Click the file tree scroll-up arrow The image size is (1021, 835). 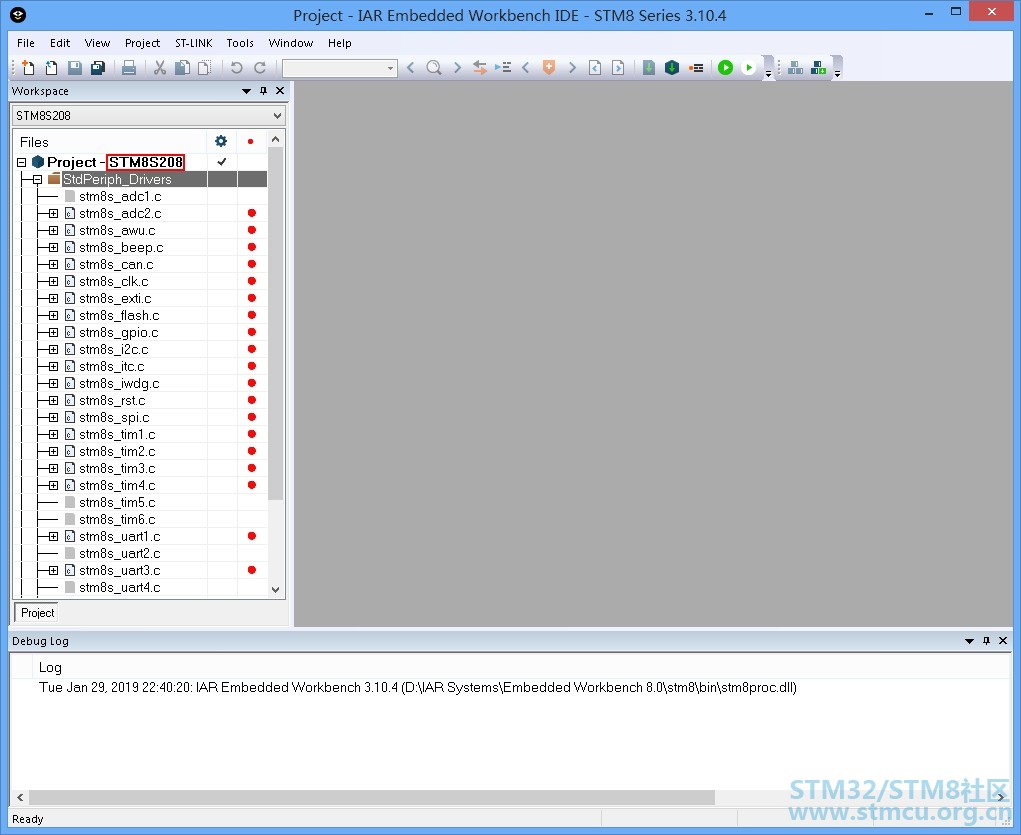(x=275, y=139)
